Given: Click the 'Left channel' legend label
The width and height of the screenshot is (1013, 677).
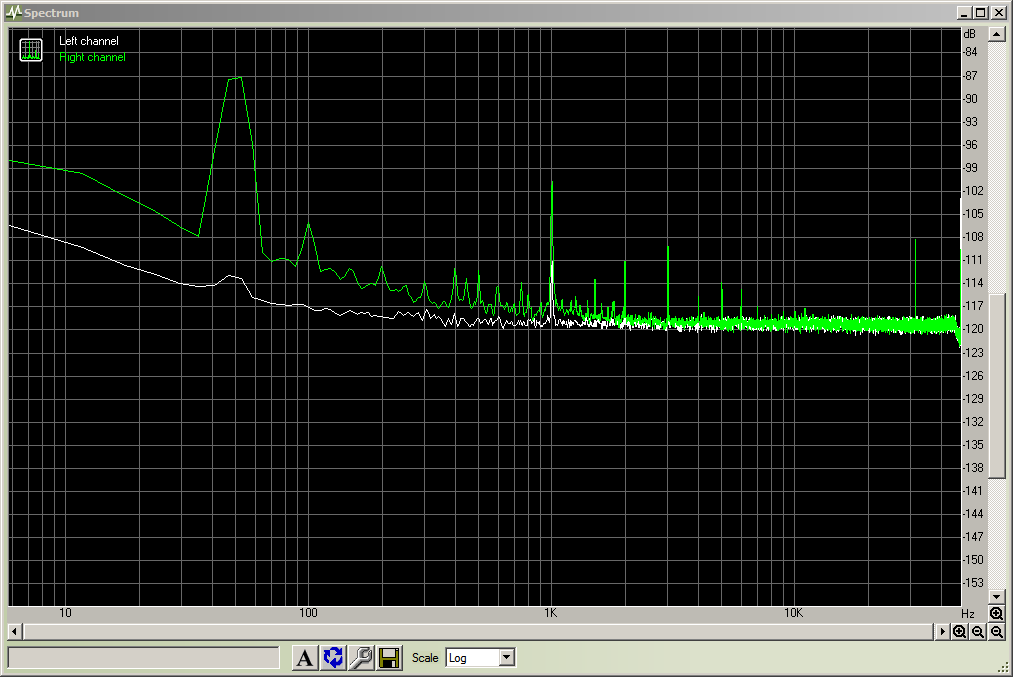Looking at the screenshot, I should [89, 41].
